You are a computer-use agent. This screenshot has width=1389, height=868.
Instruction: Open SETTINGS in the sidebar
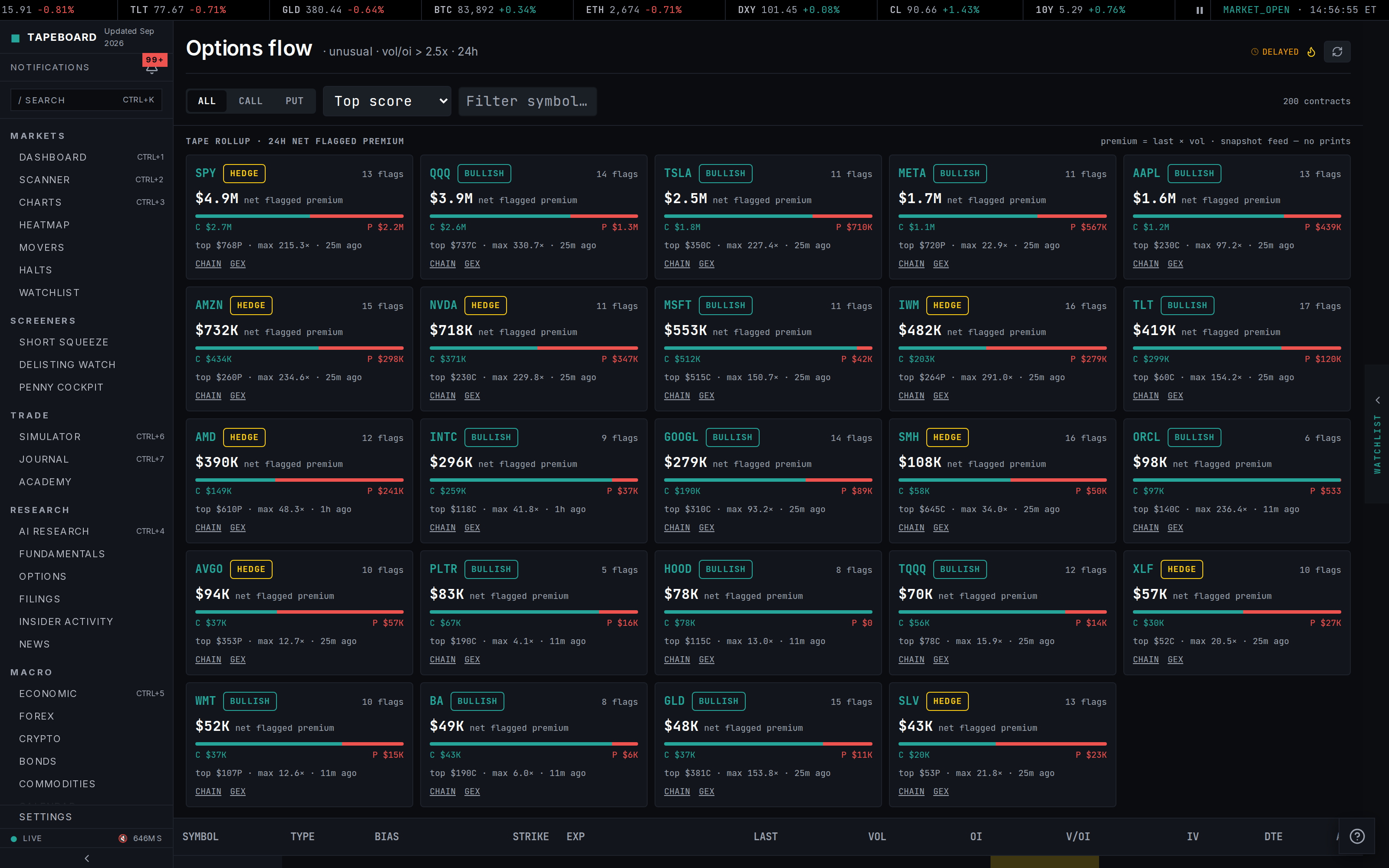[87, 817]
